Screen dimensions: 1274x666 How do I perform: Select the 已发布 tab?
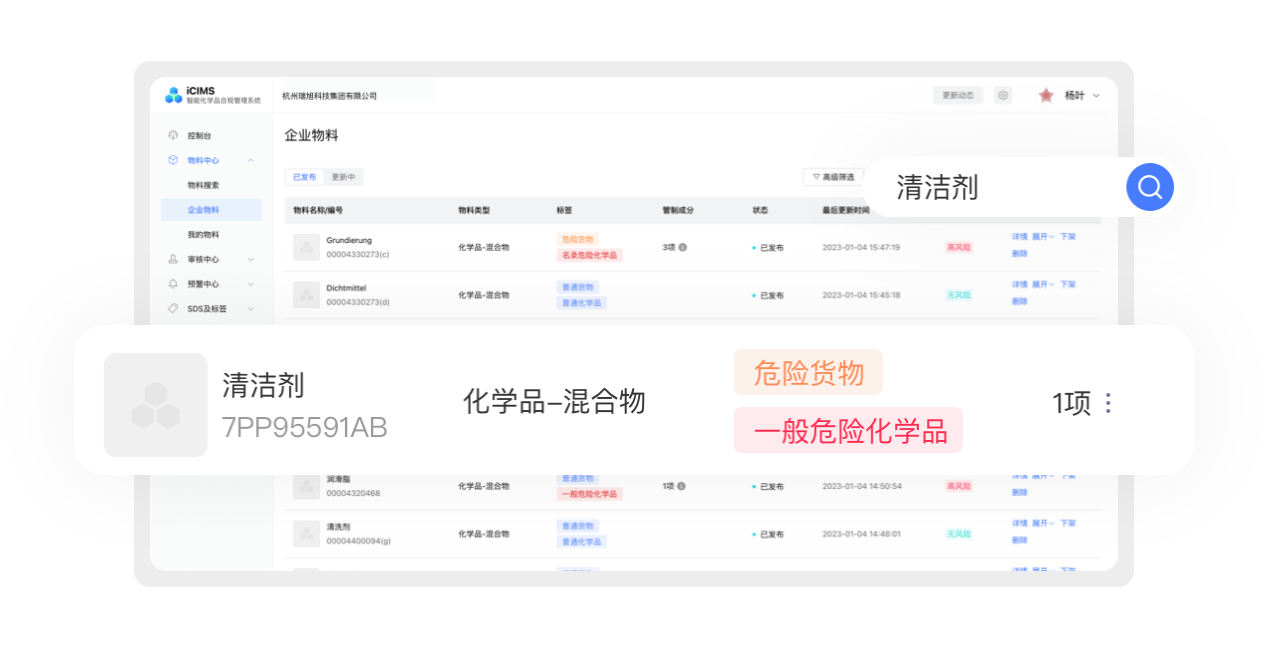[304, 177]
